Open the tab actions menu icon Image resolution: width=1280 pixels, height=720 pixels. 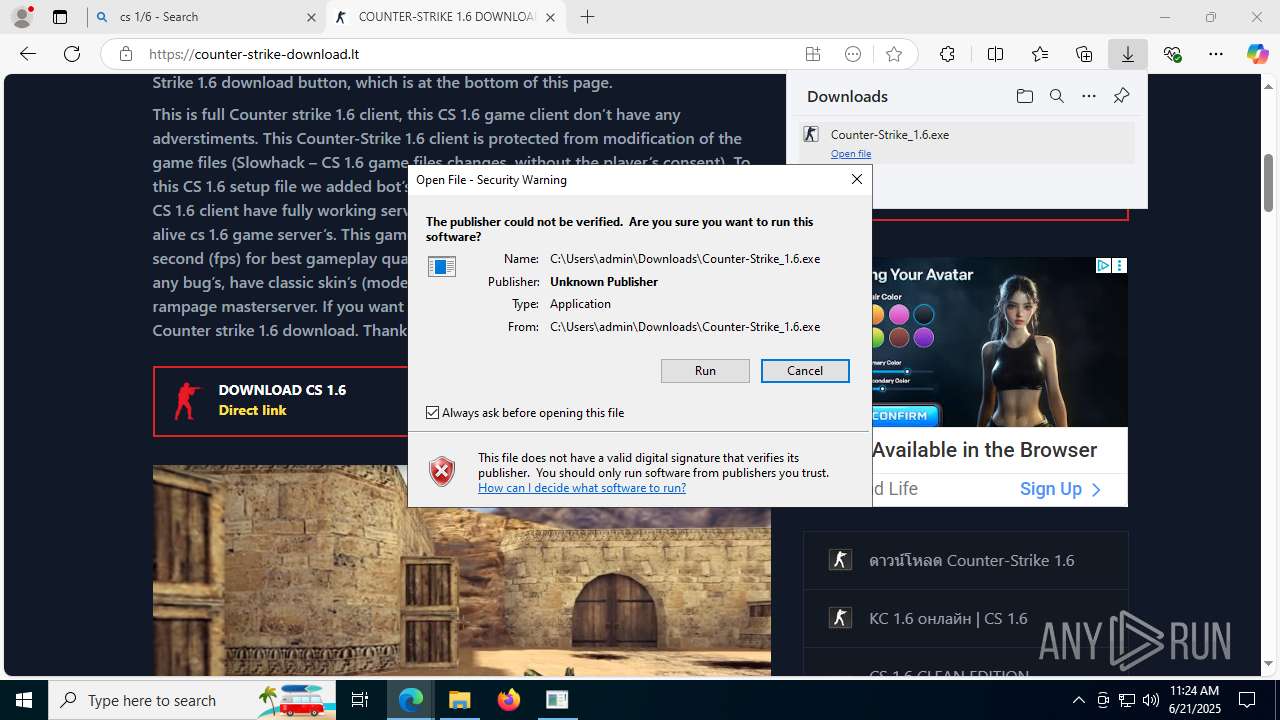point(60,17)
